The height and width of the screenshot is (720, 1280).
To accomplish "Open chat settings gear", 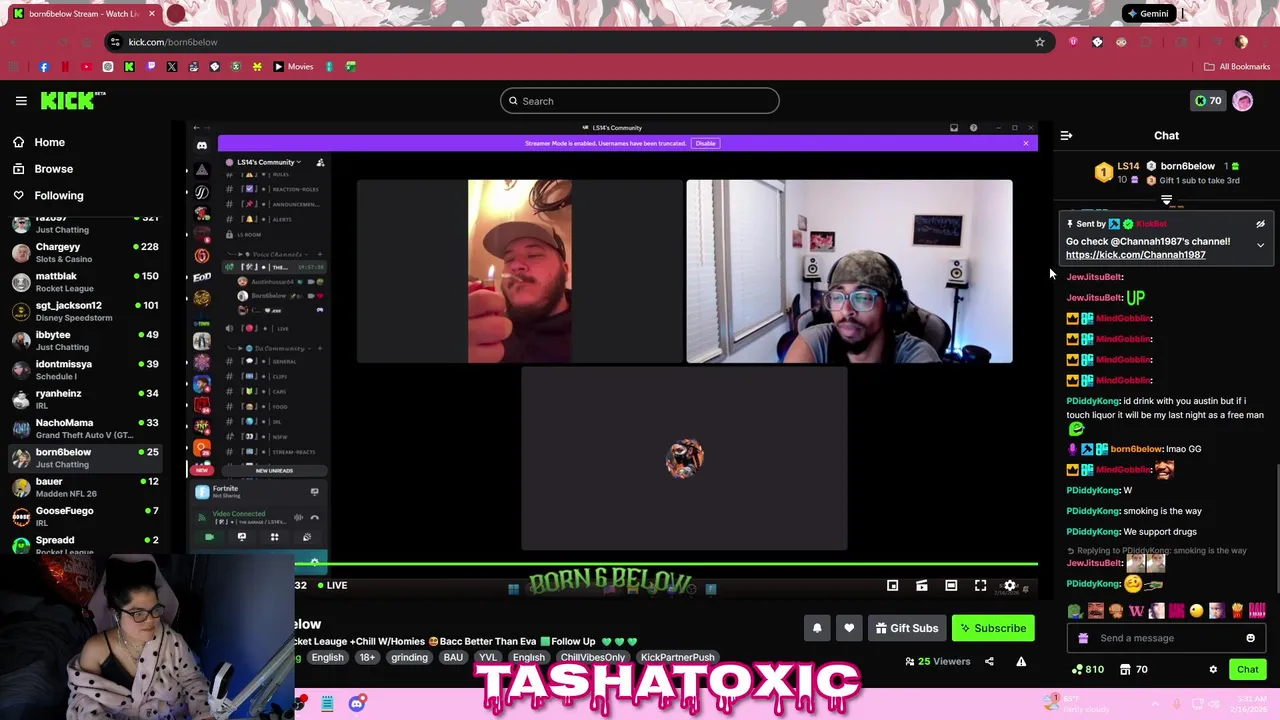I will tap(1213, 670).
